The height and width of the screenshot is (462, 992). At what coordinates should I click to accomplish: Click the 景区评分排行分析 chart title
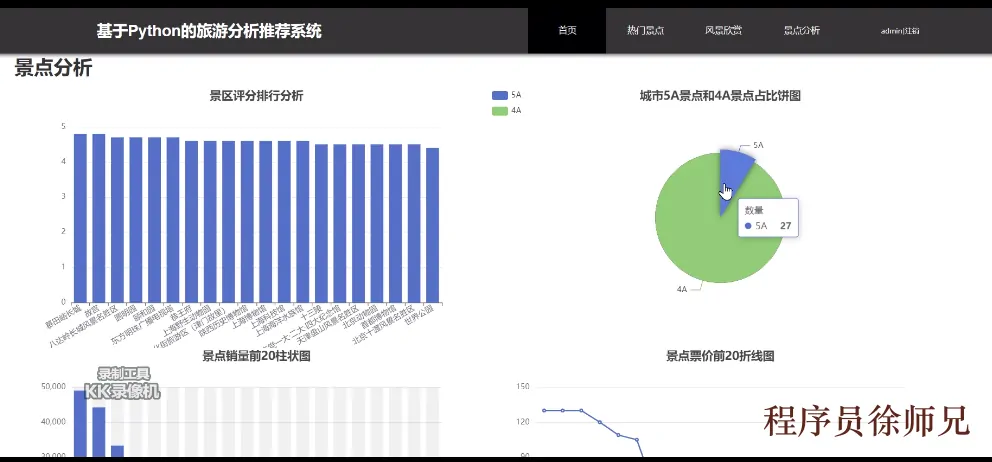coord(256,96)
